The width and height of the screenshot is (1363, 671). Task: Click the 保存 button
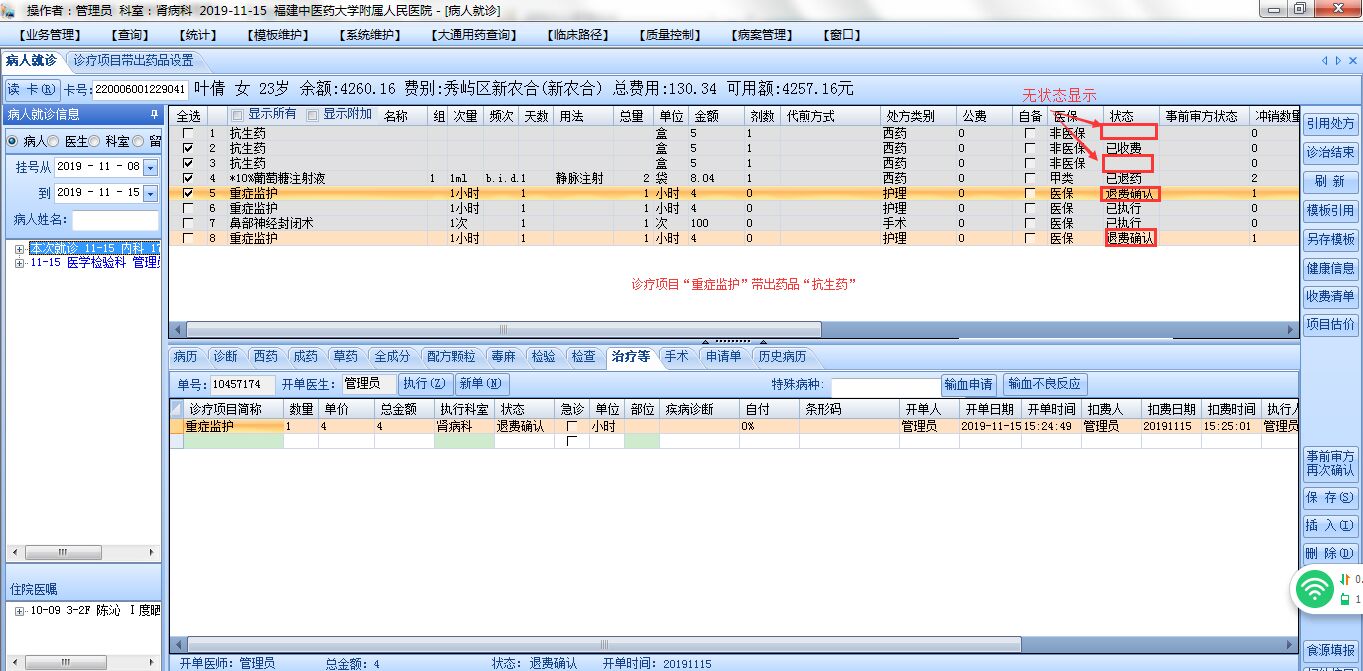click(x=1330, y=497)
